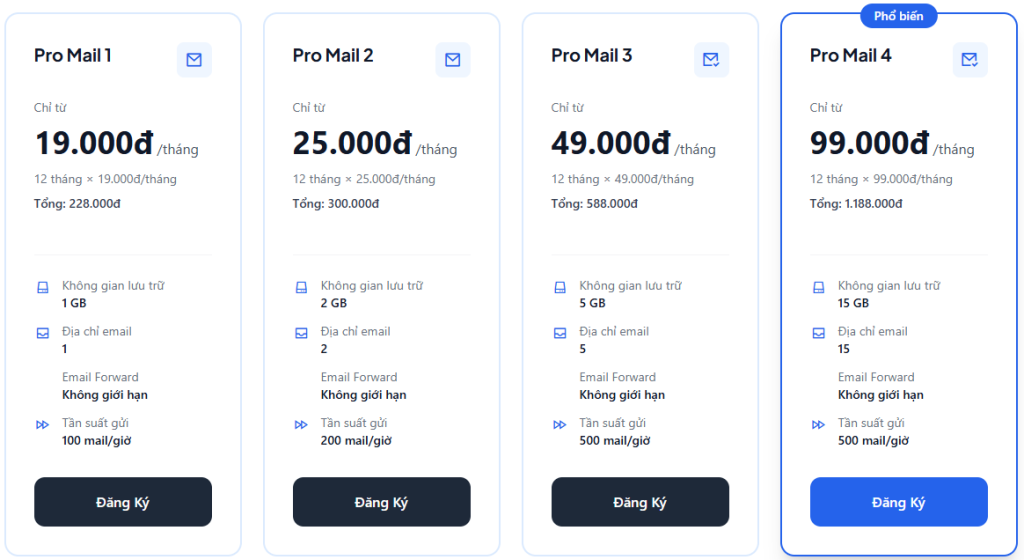Select the Pro Mail 2 plan title

point(333,56)
